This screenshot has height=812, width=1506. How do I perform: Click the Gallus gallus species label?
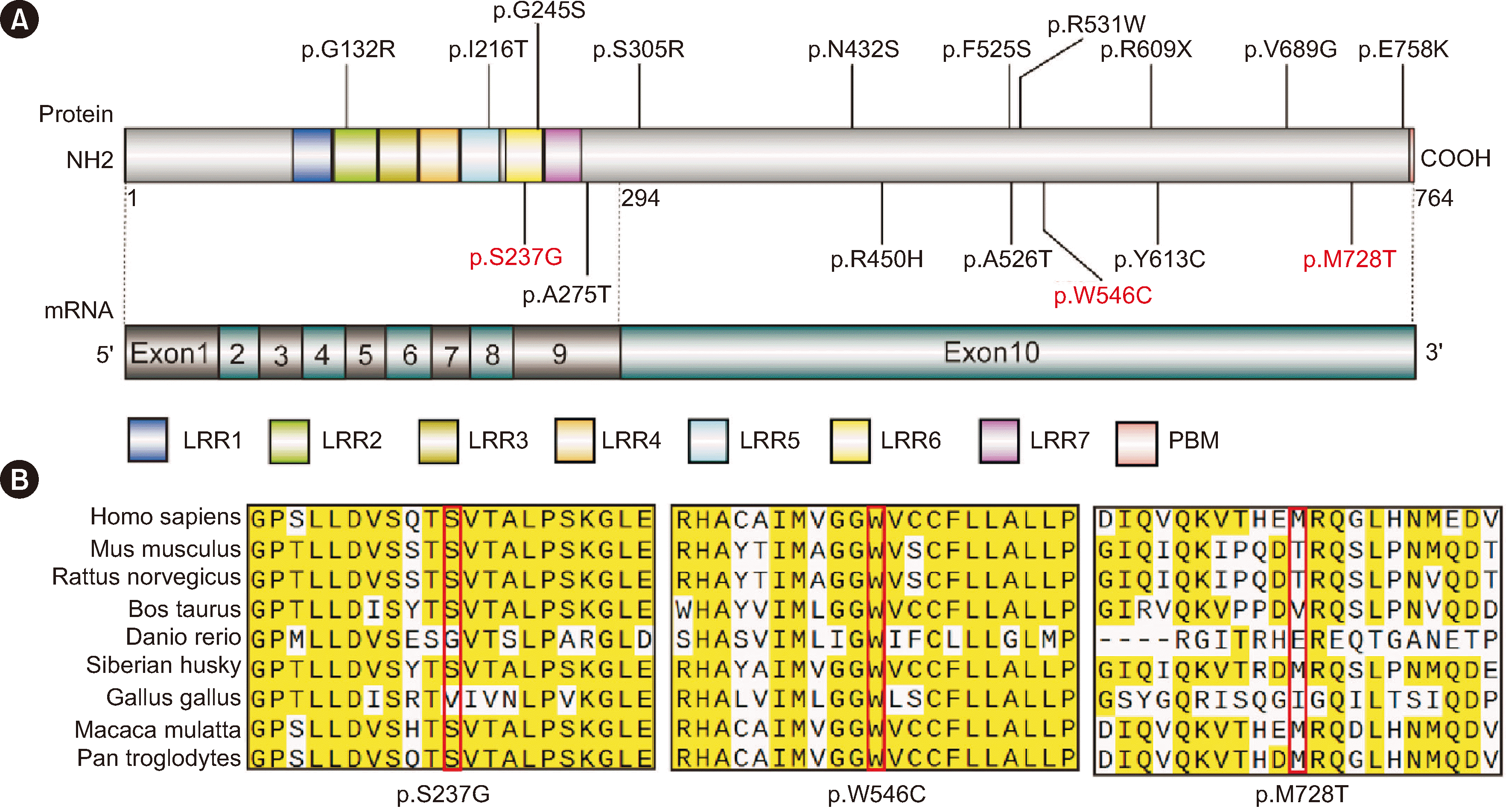[x=174, y=697]
